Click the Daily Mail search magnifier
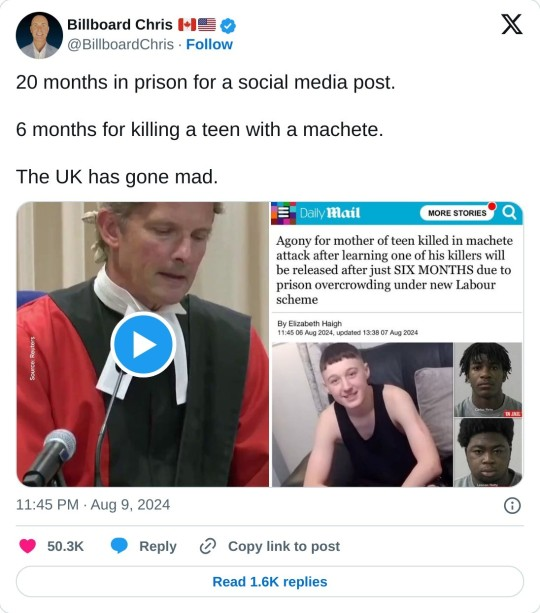 click(x=509, y=213)
